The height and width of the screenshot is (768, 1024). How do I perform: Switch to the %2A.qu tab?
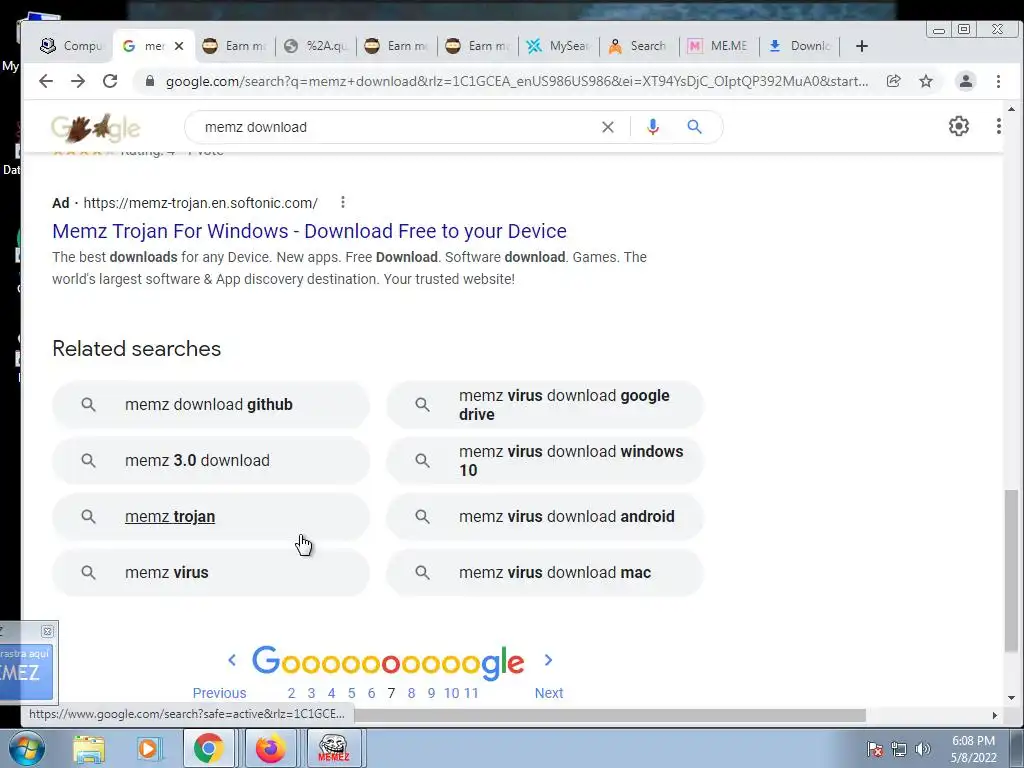tap(317, 46)
